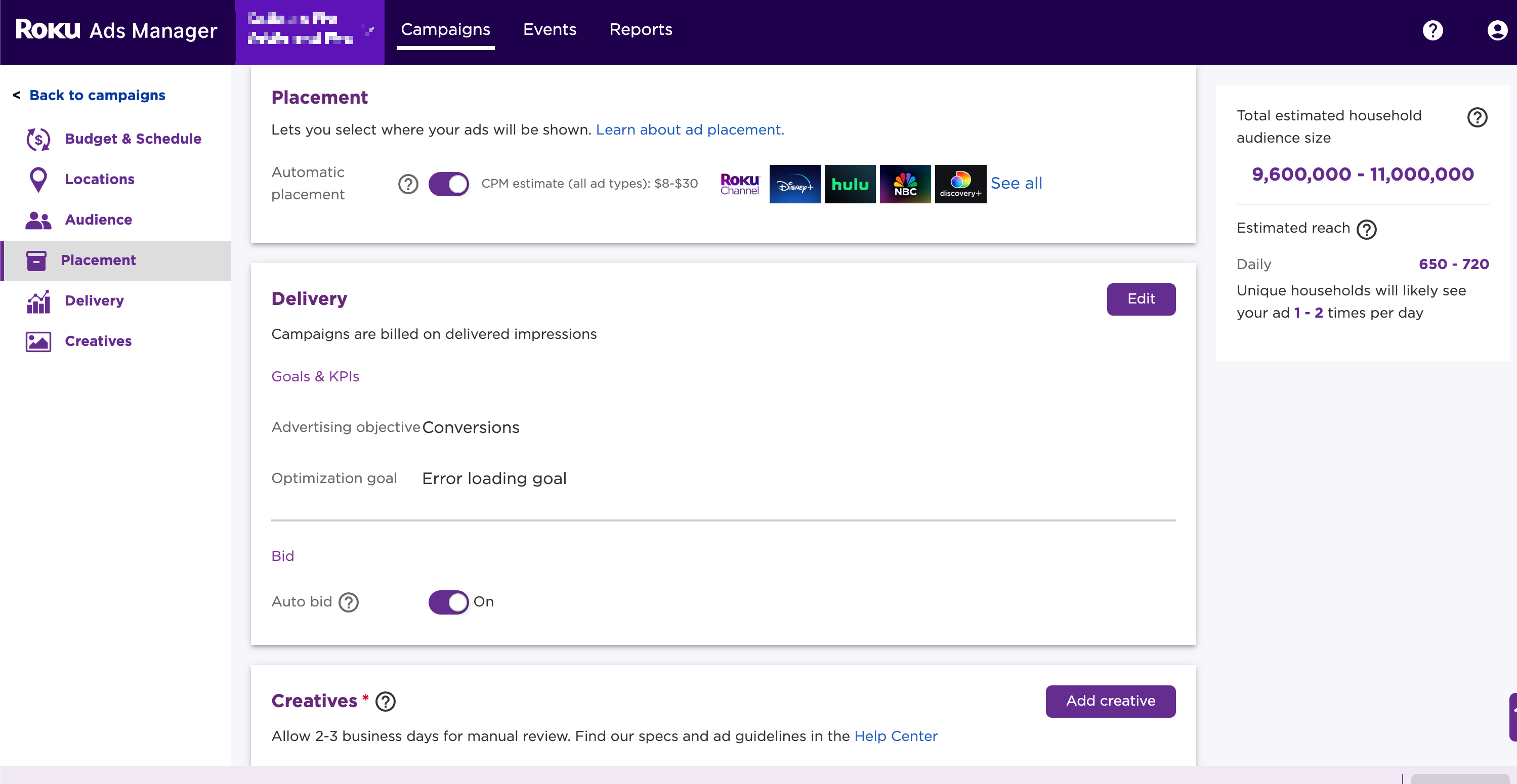Click the Add creative button
The width and height of the screenshot is (1517, 784).
coord(1111,702)
